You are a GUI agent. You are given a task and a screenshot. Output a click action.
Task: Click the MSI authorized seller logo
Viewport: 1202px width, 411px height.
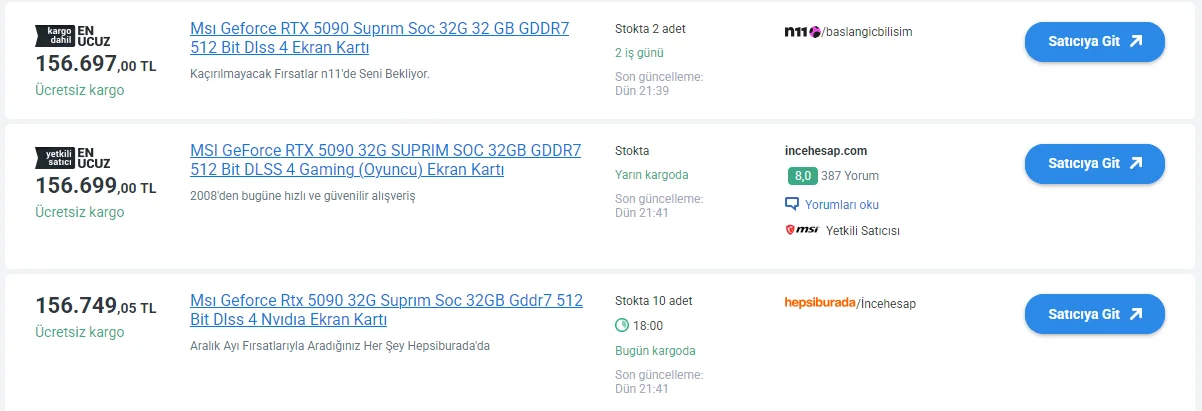tap(803, 230)
